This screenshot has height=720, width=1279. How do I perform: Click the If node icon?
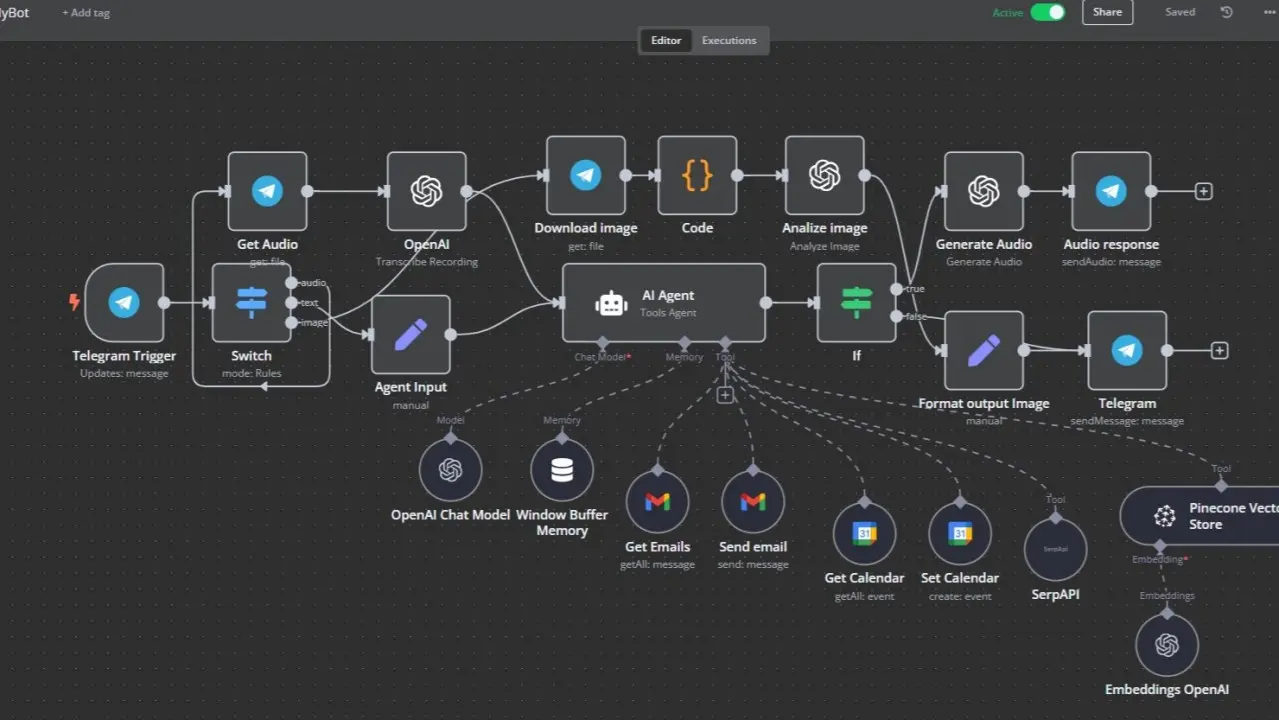[856, 303]
